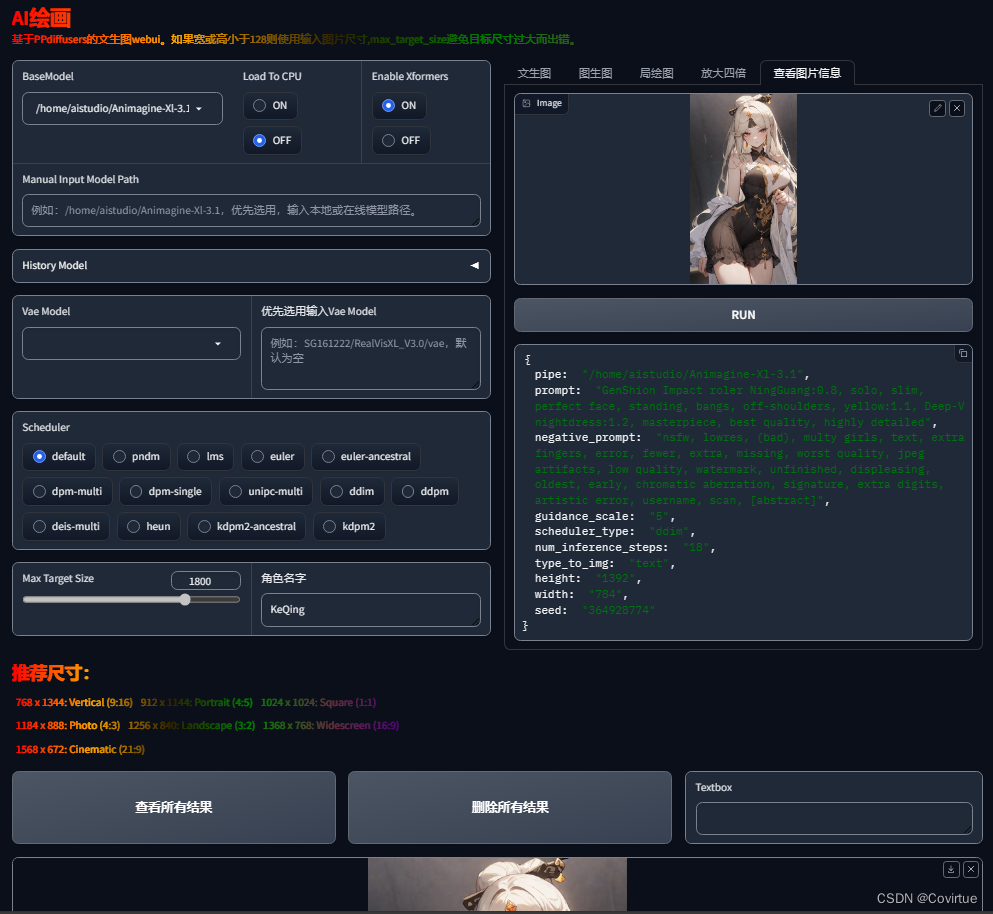
Task: Click the 1184 x 888: Photo text
Action: pos(68,725)
